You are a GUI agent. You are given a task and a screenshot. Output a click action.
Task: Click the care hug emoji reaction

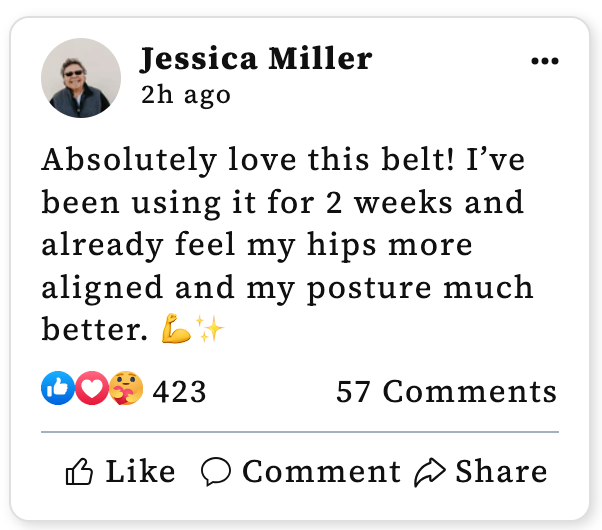click(x=126, y=388)
